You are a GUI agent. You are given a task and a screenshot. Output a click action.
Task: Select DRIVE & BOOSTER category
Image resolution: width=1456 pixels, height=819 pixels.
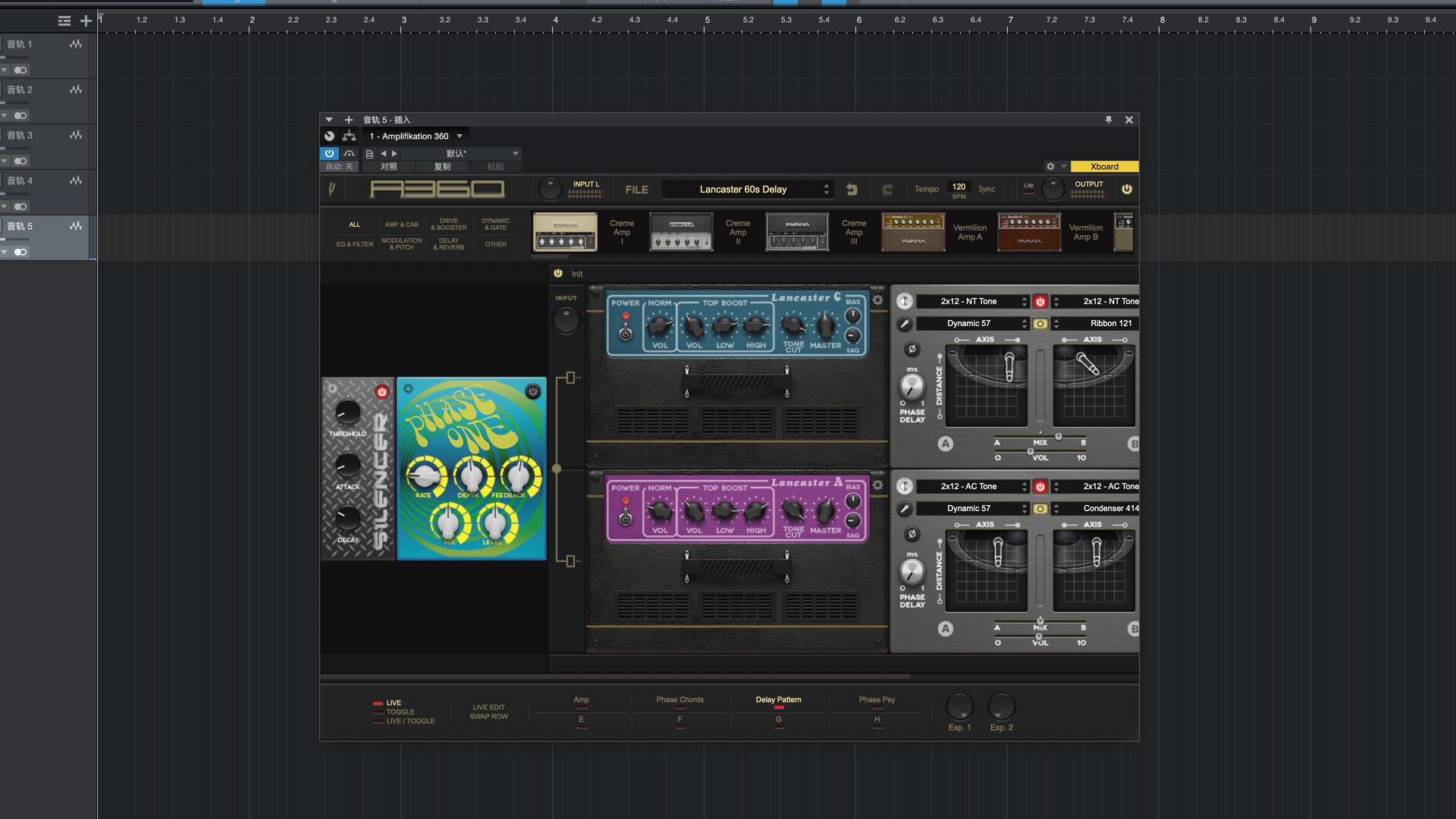pyautogui.click(x=449, y=224)
